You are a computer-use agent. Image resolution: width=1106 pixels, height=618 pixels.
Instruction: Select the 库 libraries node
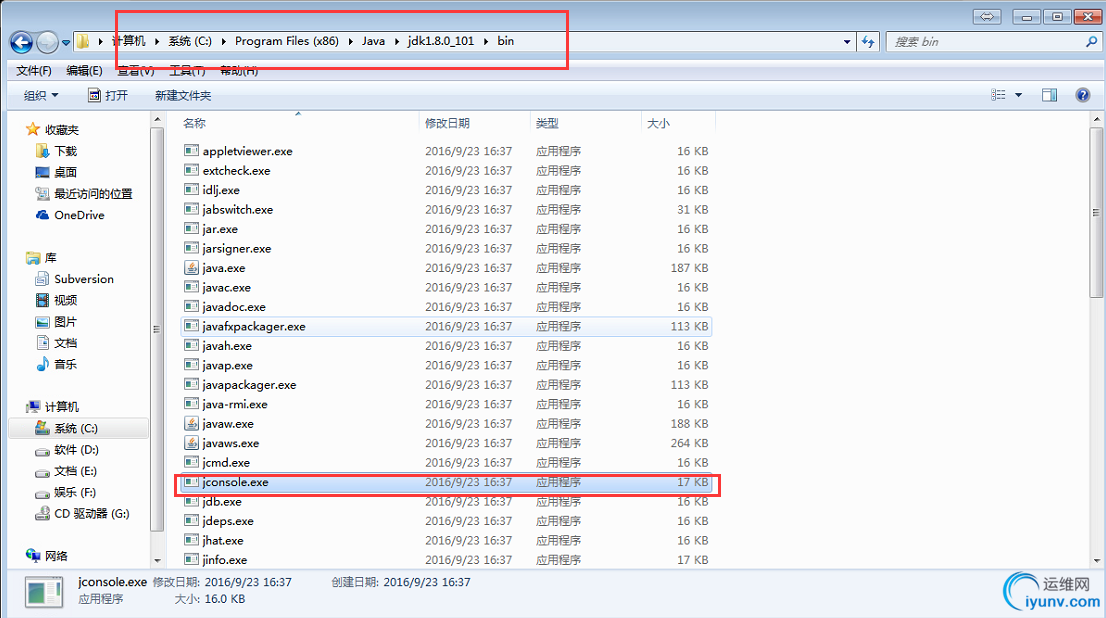[41, 258]
